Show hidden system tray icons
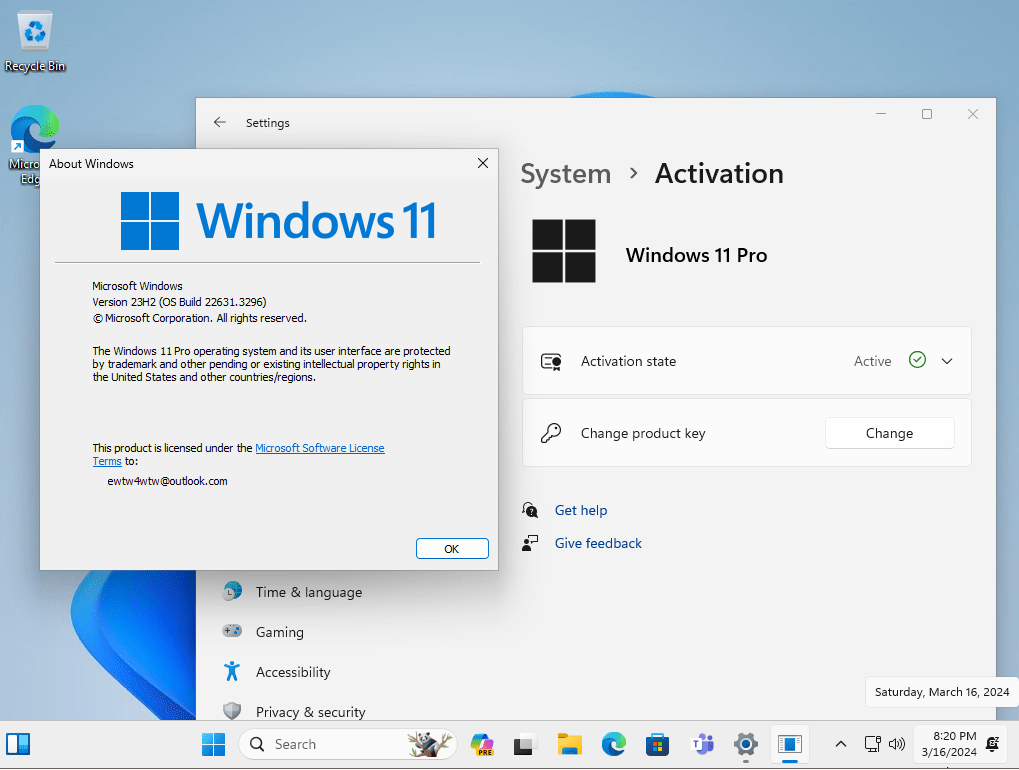 tap(840, 744)
